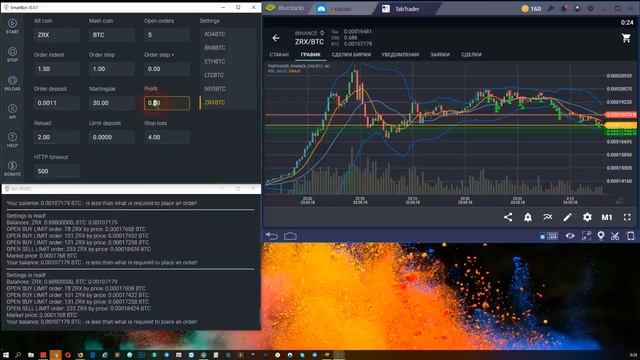Viewport: 640px width, 360px height.
Task: Click the DONATE icon in SmartBot sidebar
Action: pyautogui.click(x=12, y=166)
